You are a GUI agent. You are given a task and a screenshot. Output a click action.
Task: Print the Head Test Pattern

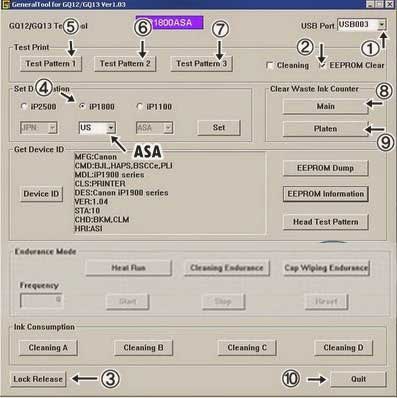[x=325, y=222]
